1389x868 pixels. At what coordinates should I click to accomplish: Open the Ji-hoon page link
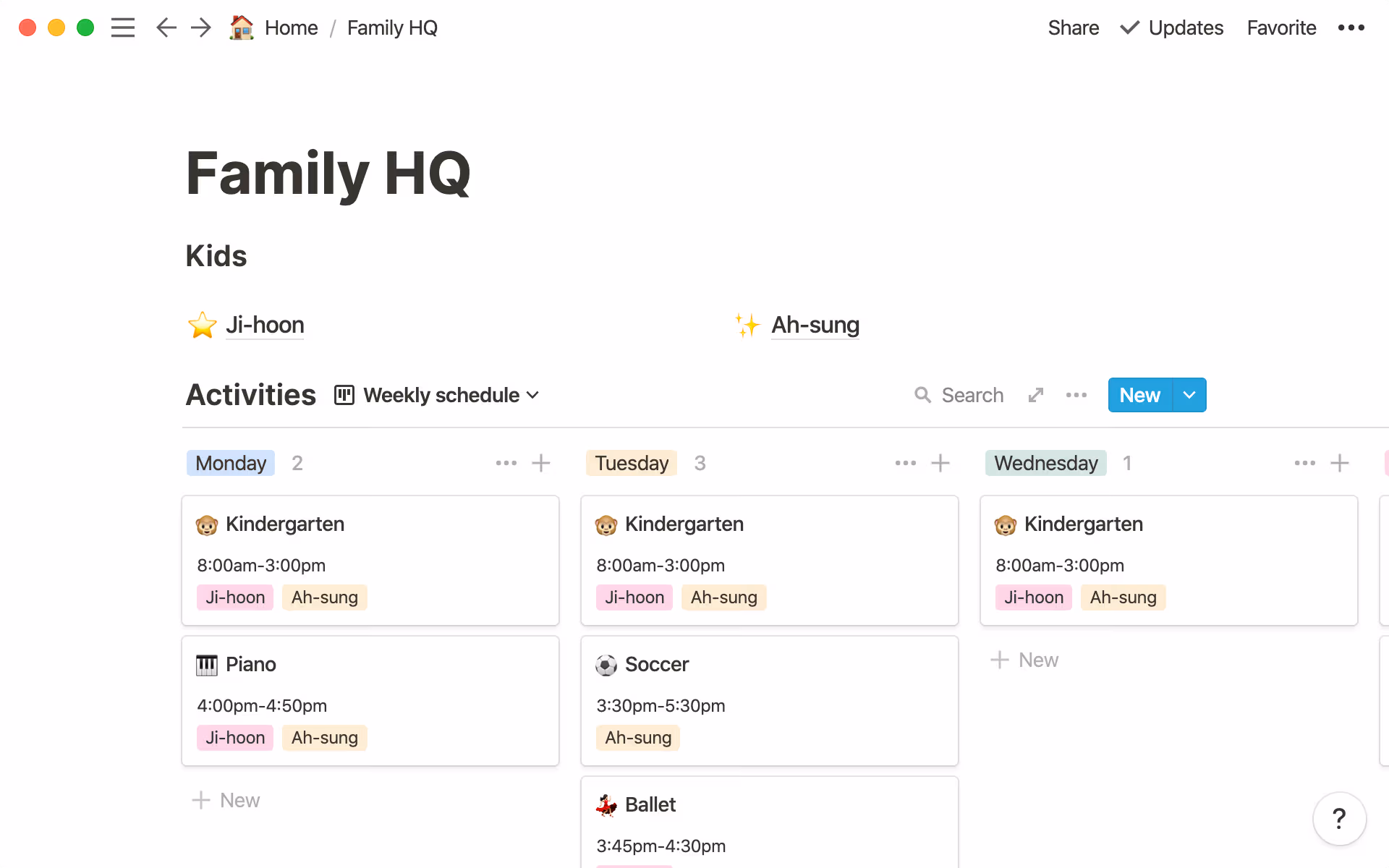click(265, 325)
